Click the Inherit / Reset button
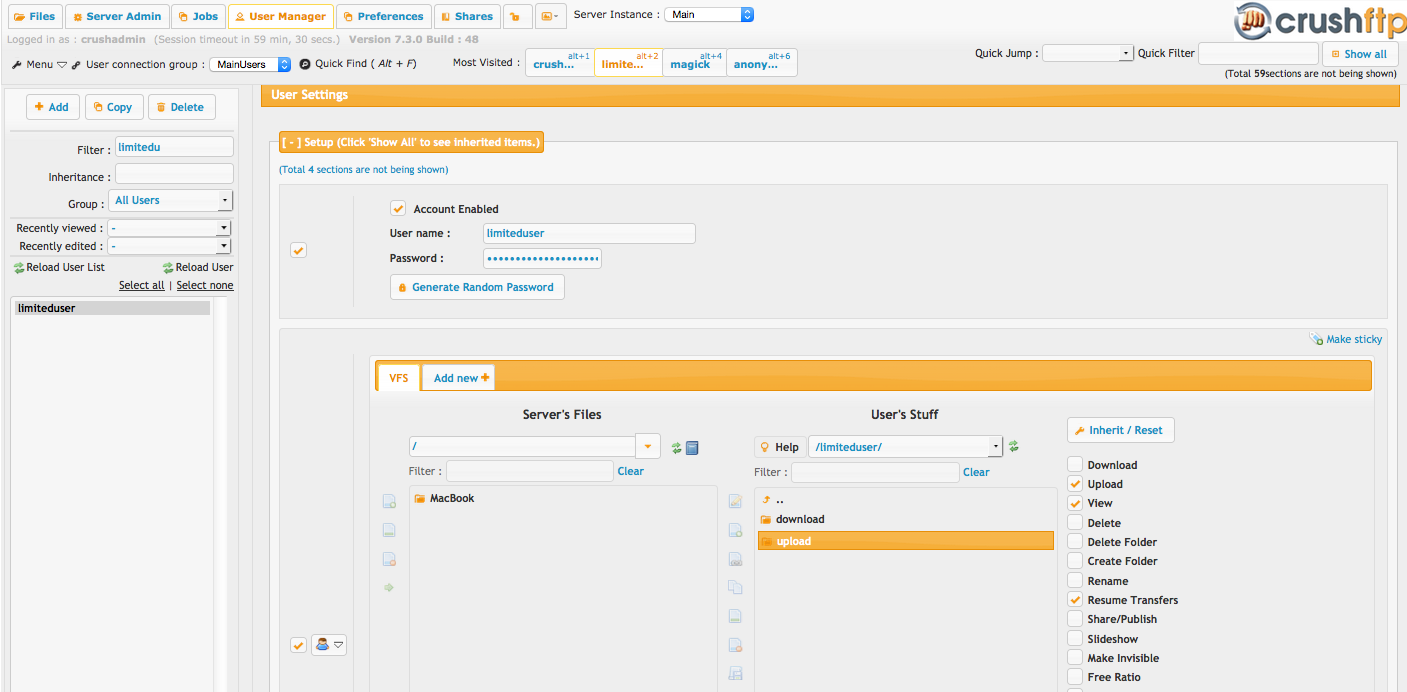1407x692 pixels. (1120, 430)
